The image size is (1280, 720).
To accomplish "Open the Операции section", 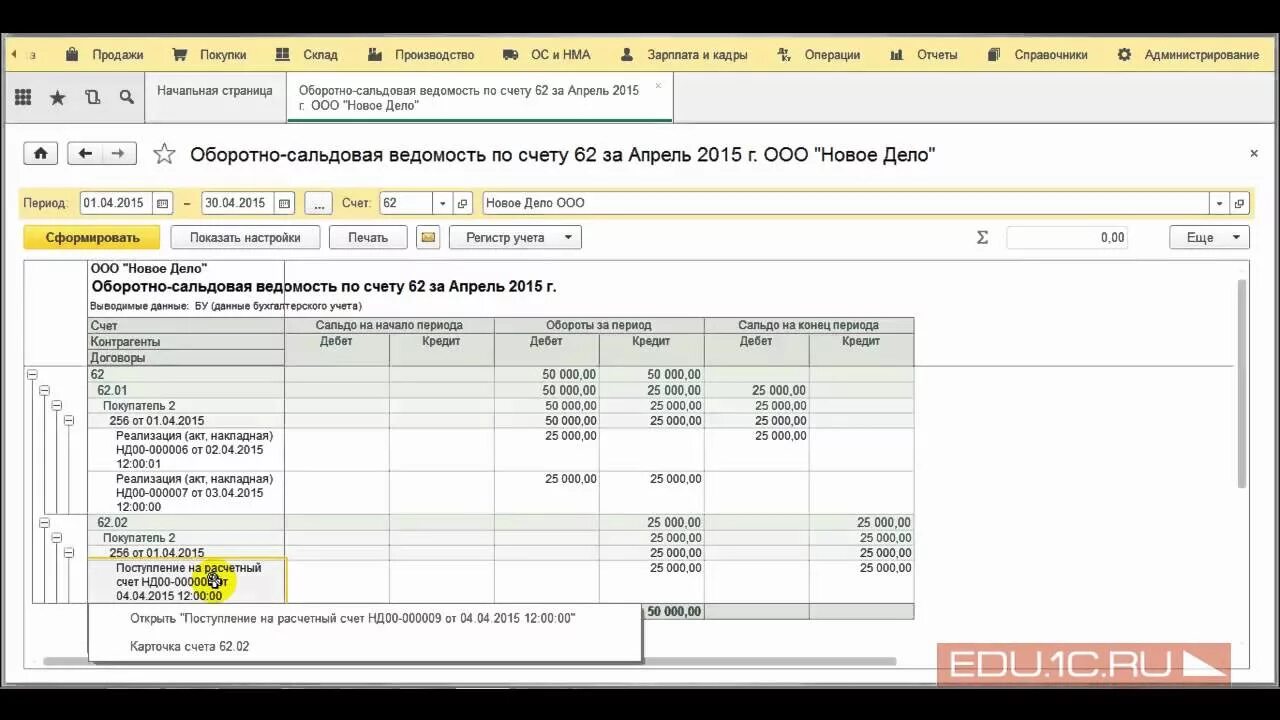I will (x=819, y=55).
